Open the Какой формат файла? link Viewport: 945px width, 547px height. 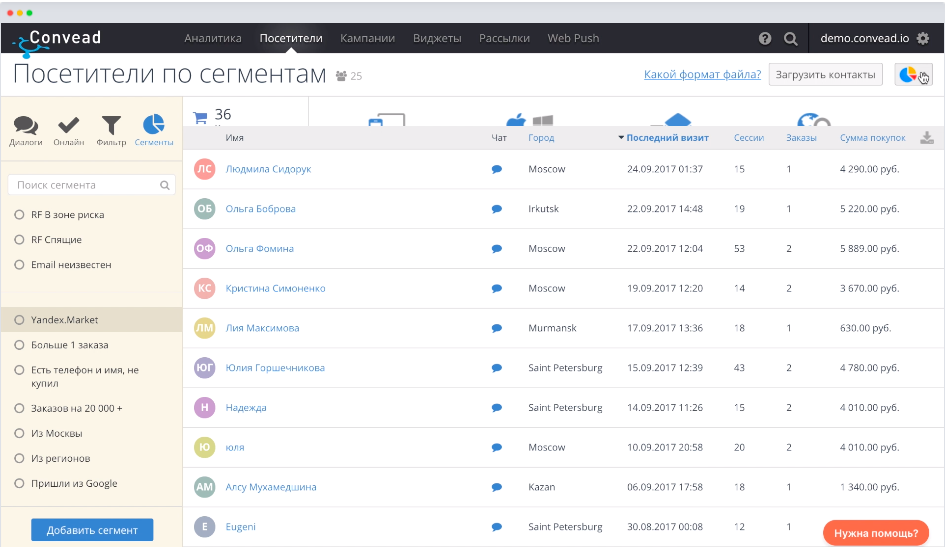click(x=702, y=75)
